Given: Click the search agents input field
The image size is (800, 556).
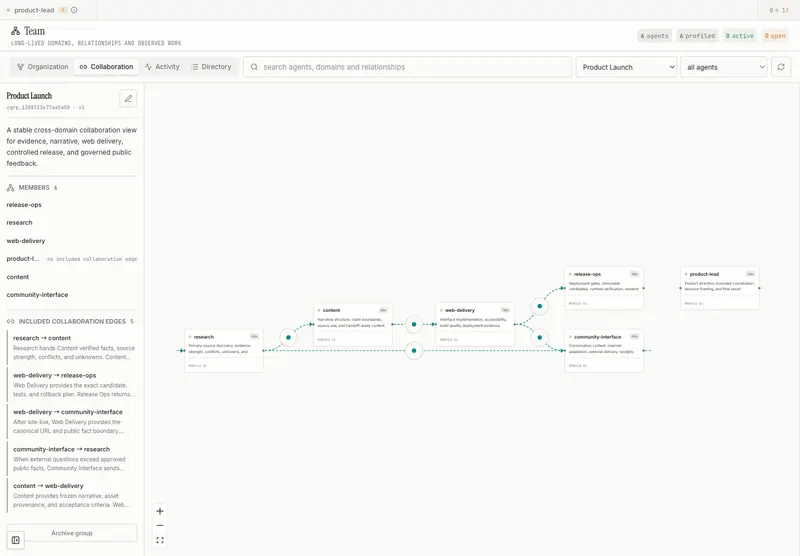Looking at the screenshot, I should point(408,67).
